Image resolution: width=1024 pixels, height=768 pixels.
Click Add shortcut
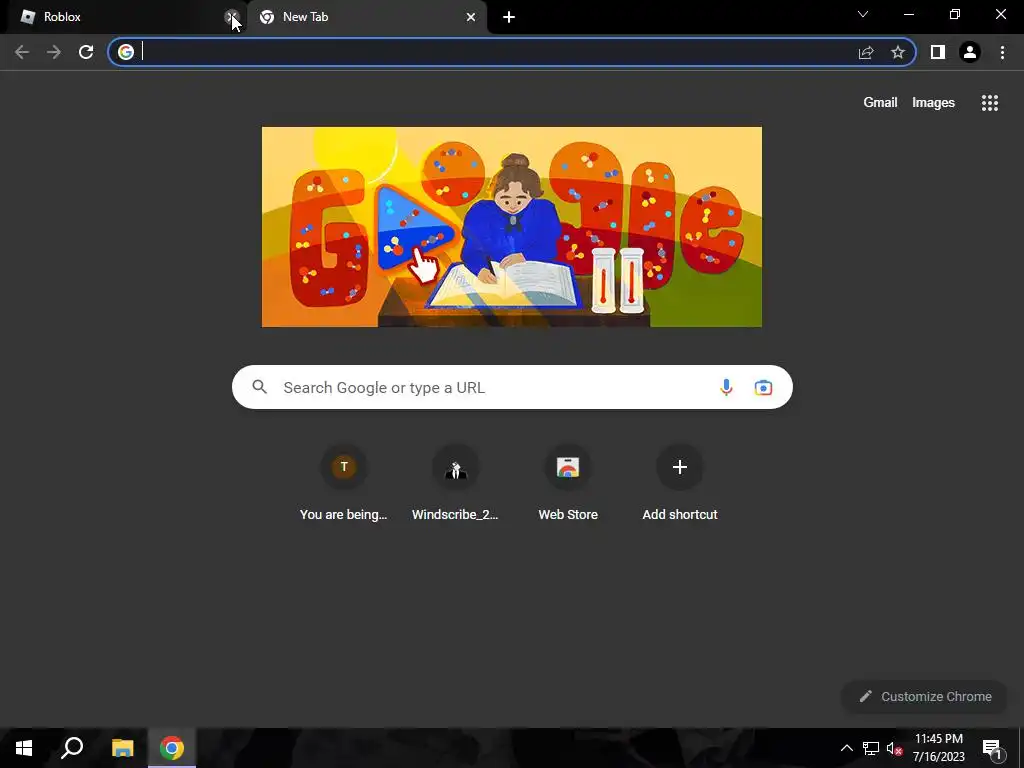(680, 484)
